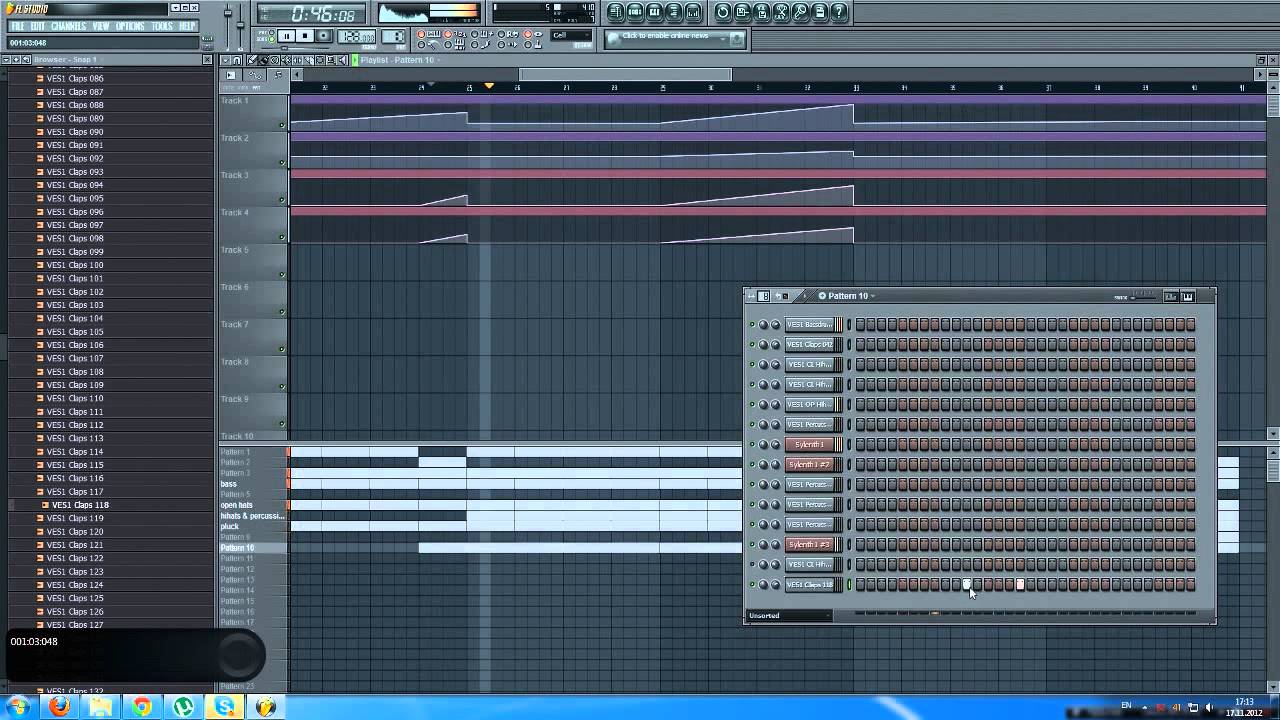Open the Cell snap dropdown in toolbar
This screenshot has height=720, width=1280.
572,36
